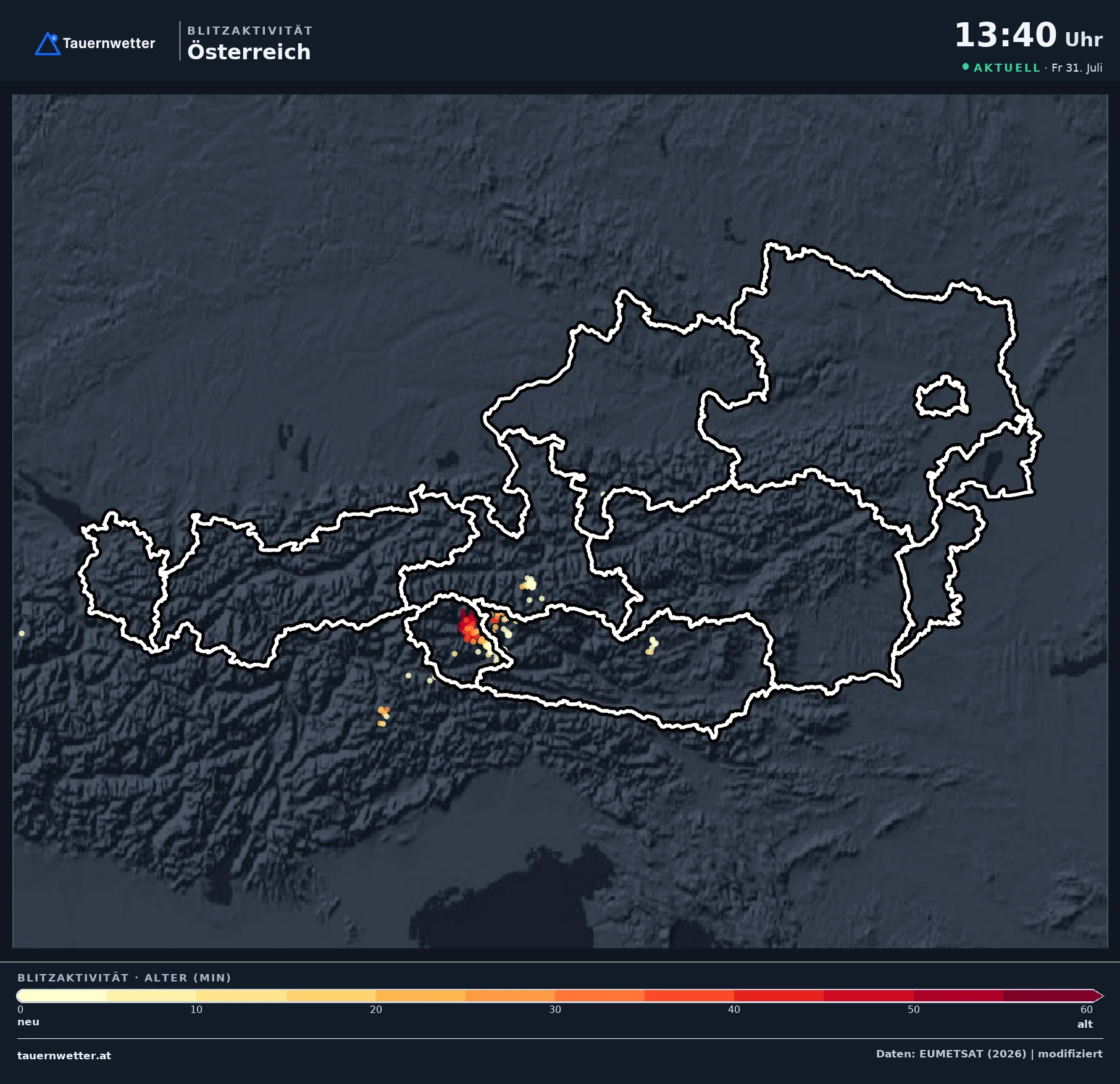This screenshot has width=1120, height=1084.
Task: Open the tauernwetter.at link
Action: (x=64, y=1056)
